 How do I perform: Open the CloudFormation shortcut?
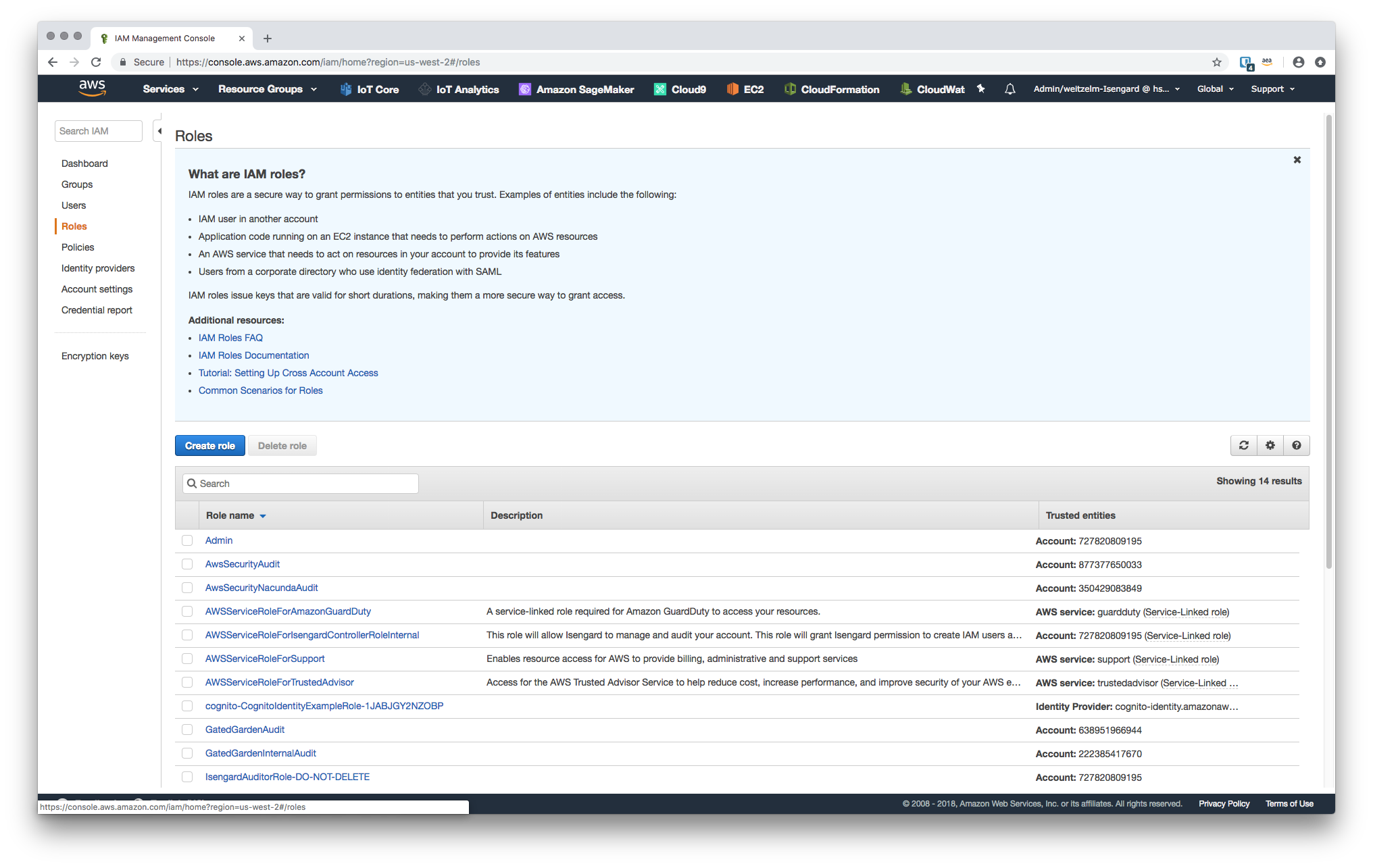(832, 89)
